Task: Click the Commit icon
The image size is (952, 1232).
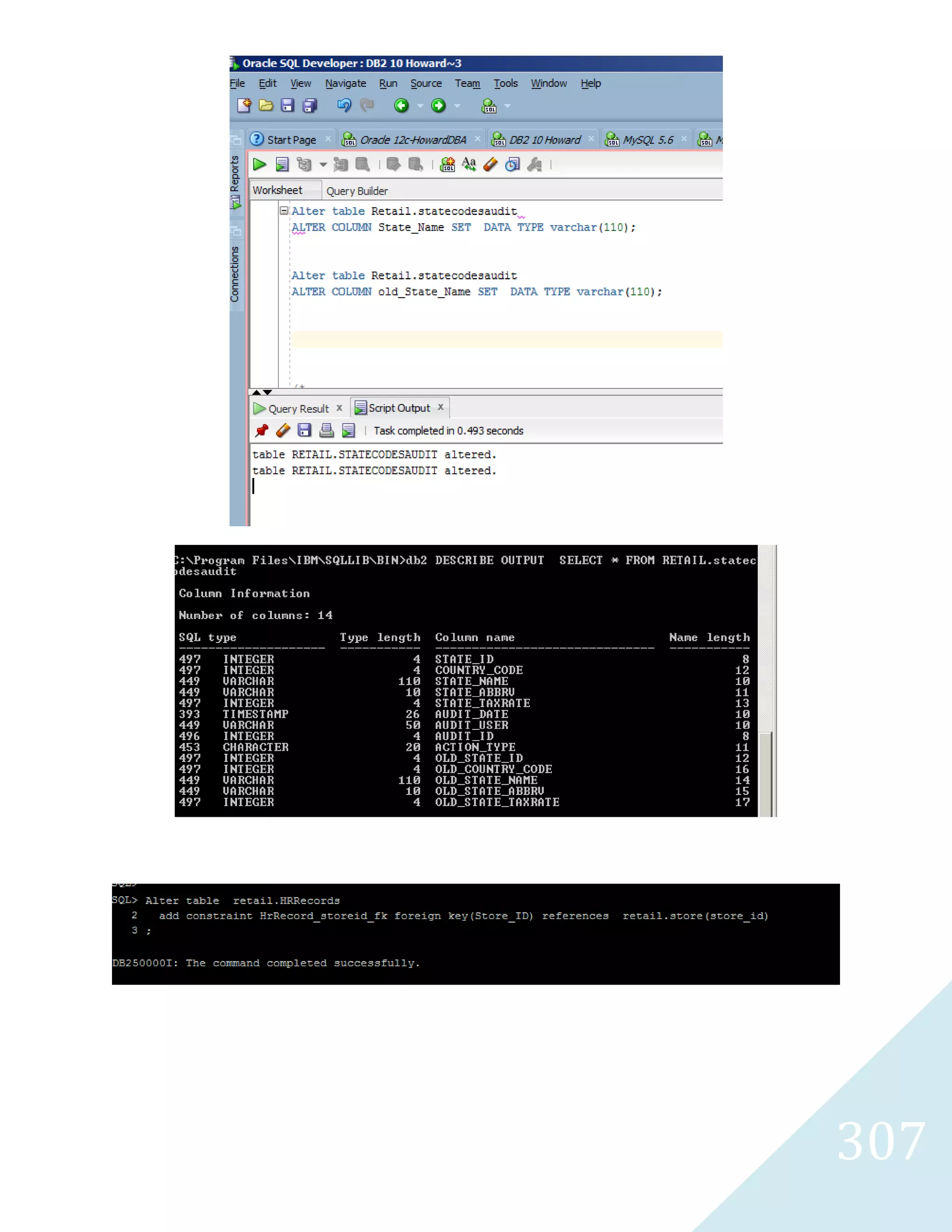Action: (394, 164)
